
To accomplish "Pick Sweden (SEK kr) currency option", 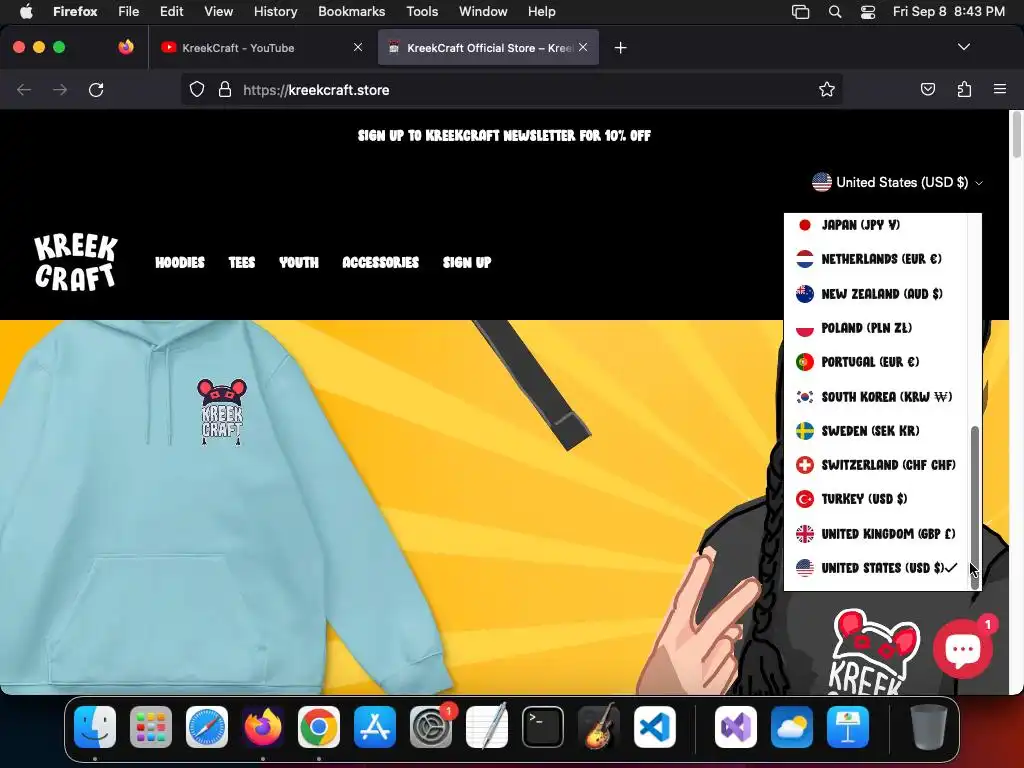I will pyautogui.click(x=875, y=431).
